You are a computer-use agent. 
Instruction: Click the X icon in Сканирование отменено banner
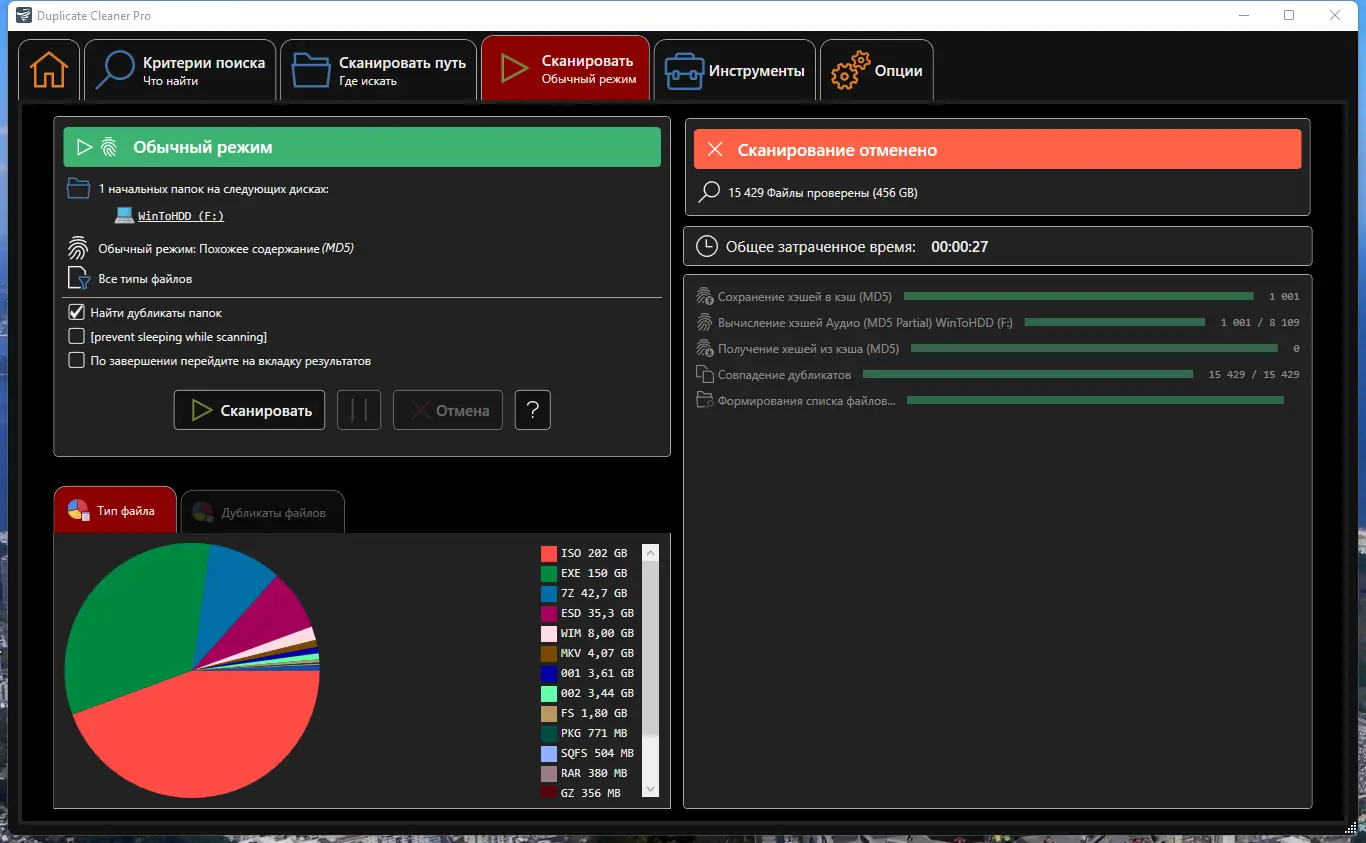point(715,150)
